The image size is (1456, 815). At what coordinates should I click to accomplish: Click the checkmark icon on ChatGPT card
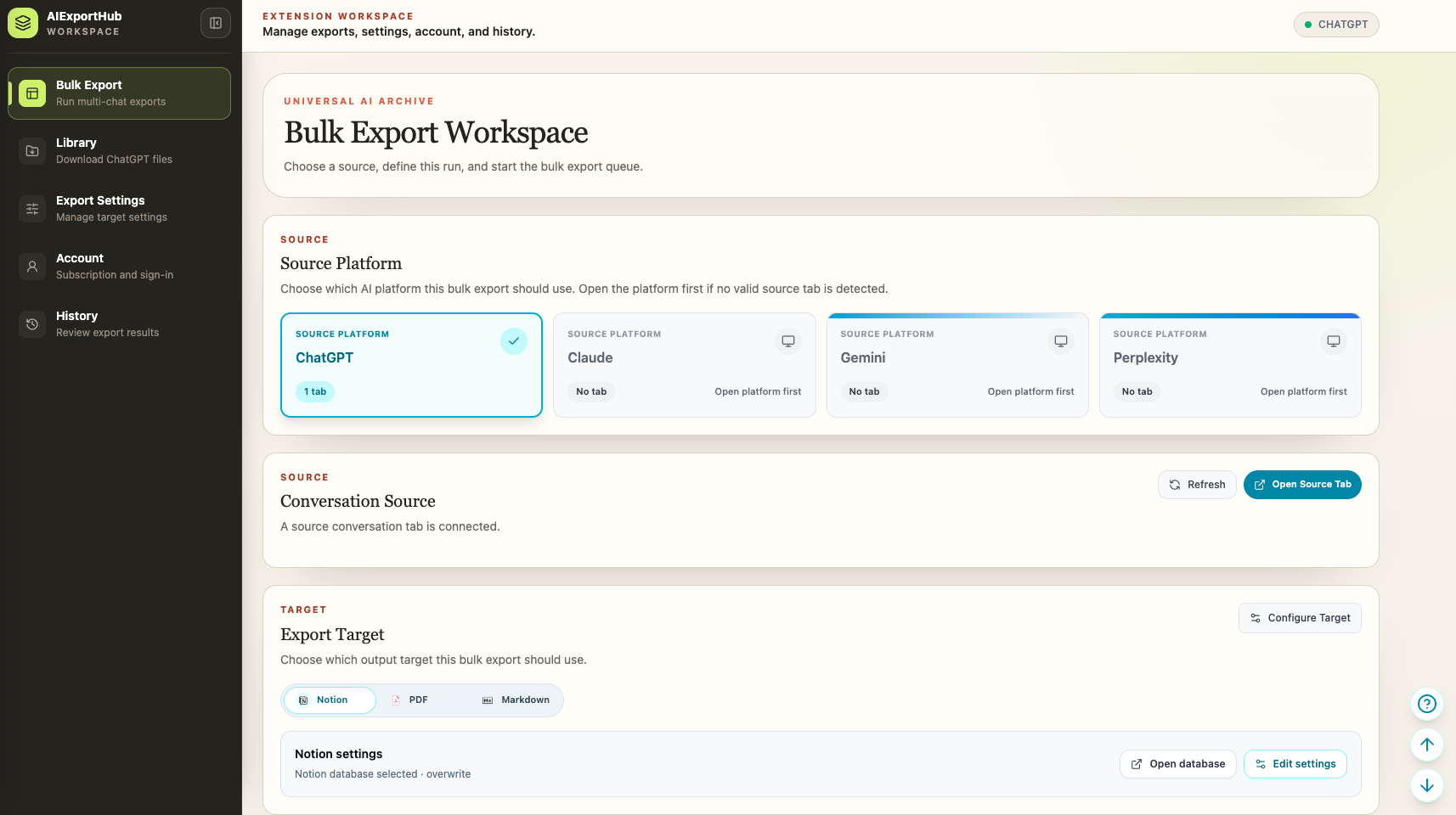514,341
